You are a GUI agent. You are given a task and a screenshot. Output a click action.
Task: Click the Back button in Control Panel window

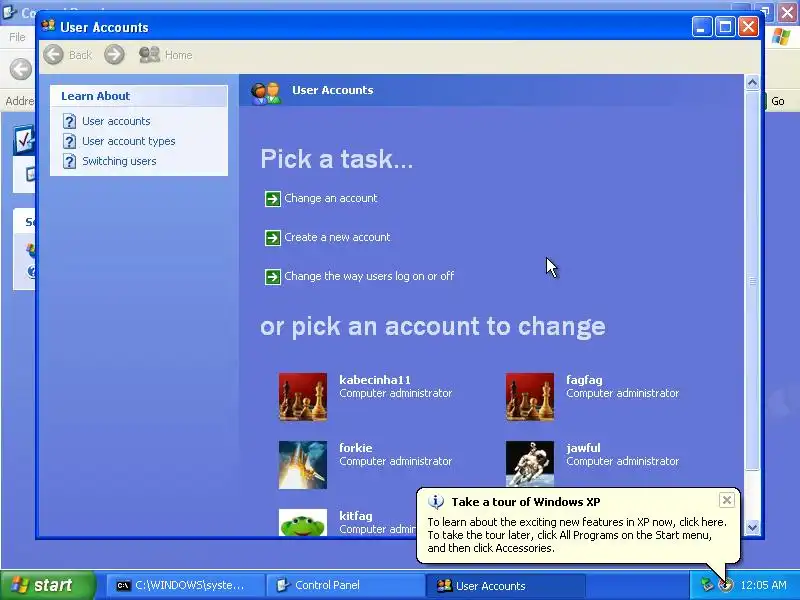(x=20, y=69)
